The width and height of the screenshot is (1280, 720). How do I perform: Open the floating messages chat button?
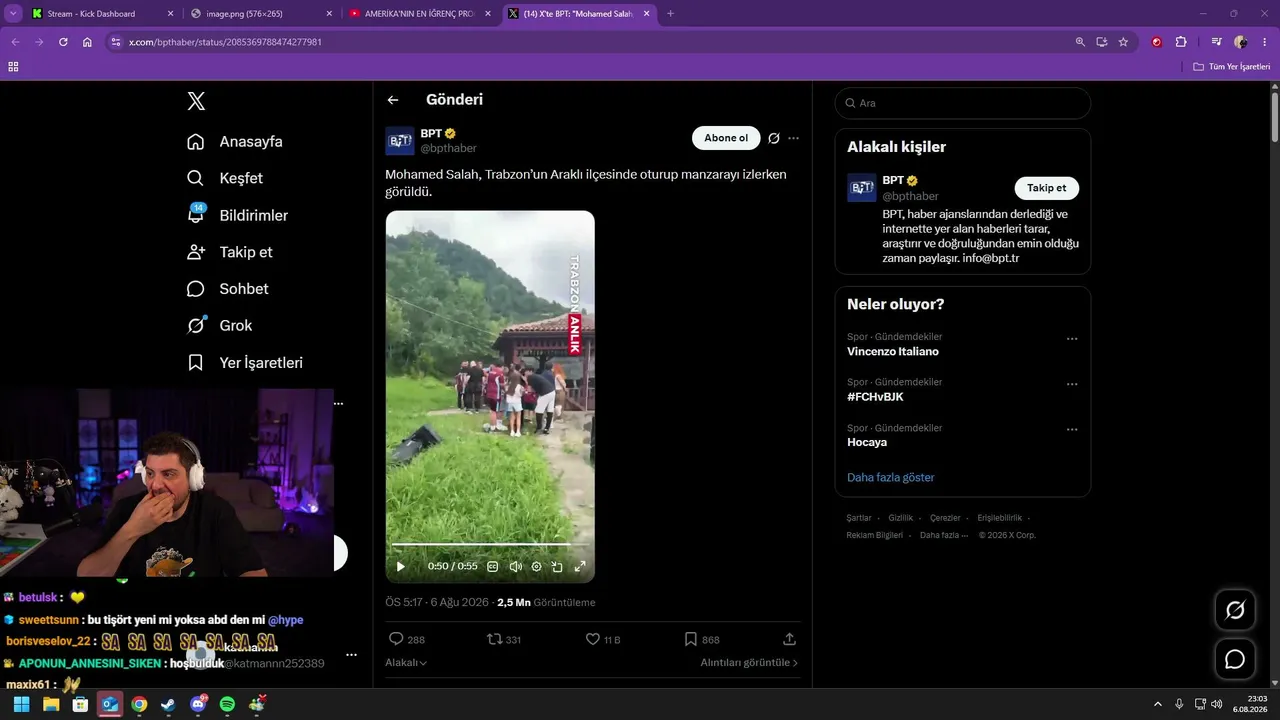click(x=1235, y=659)
